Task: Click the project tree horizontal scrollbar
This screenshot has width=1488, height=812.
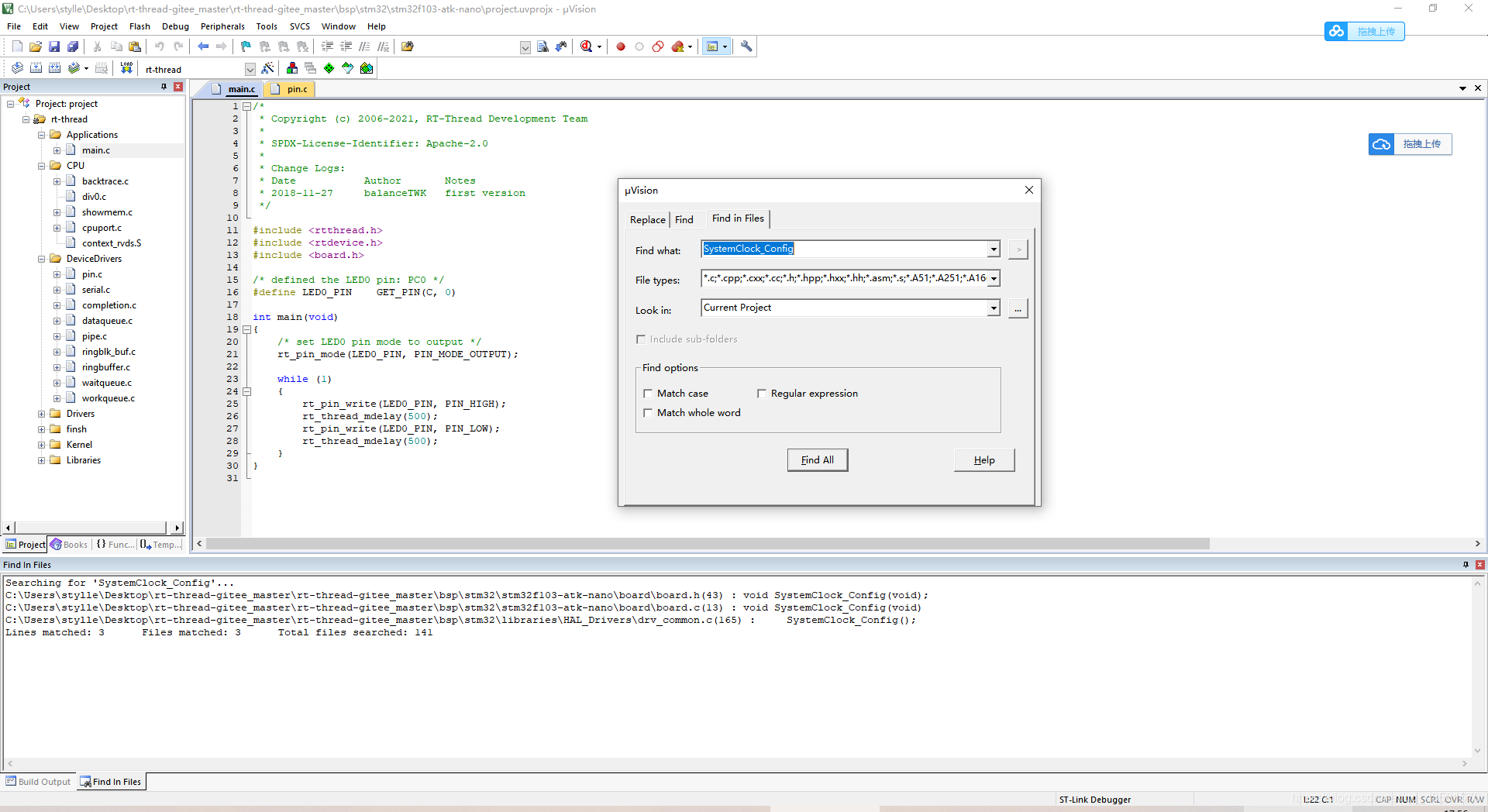Action: 91,528
